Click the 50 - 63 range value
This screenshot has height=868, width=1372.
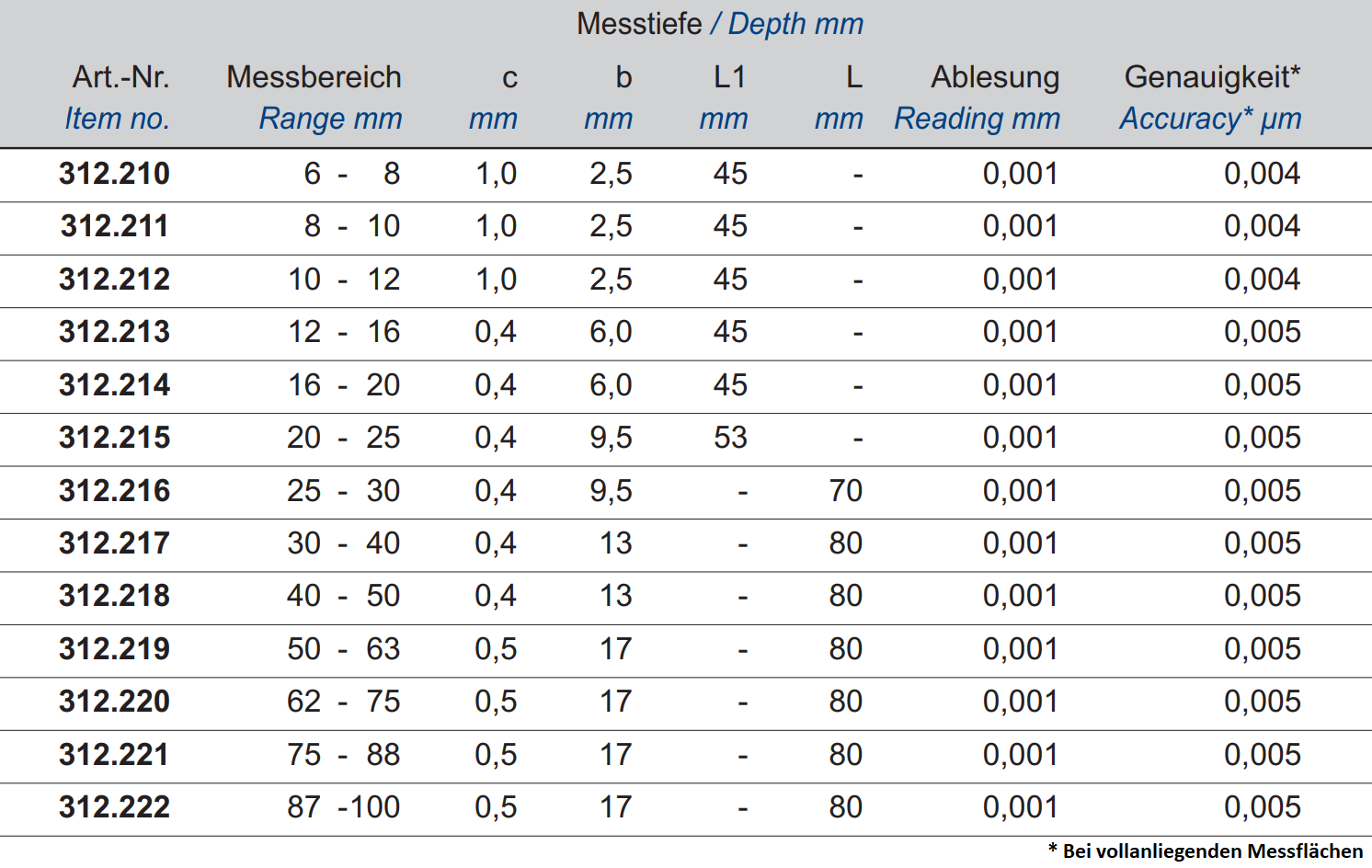343,649
